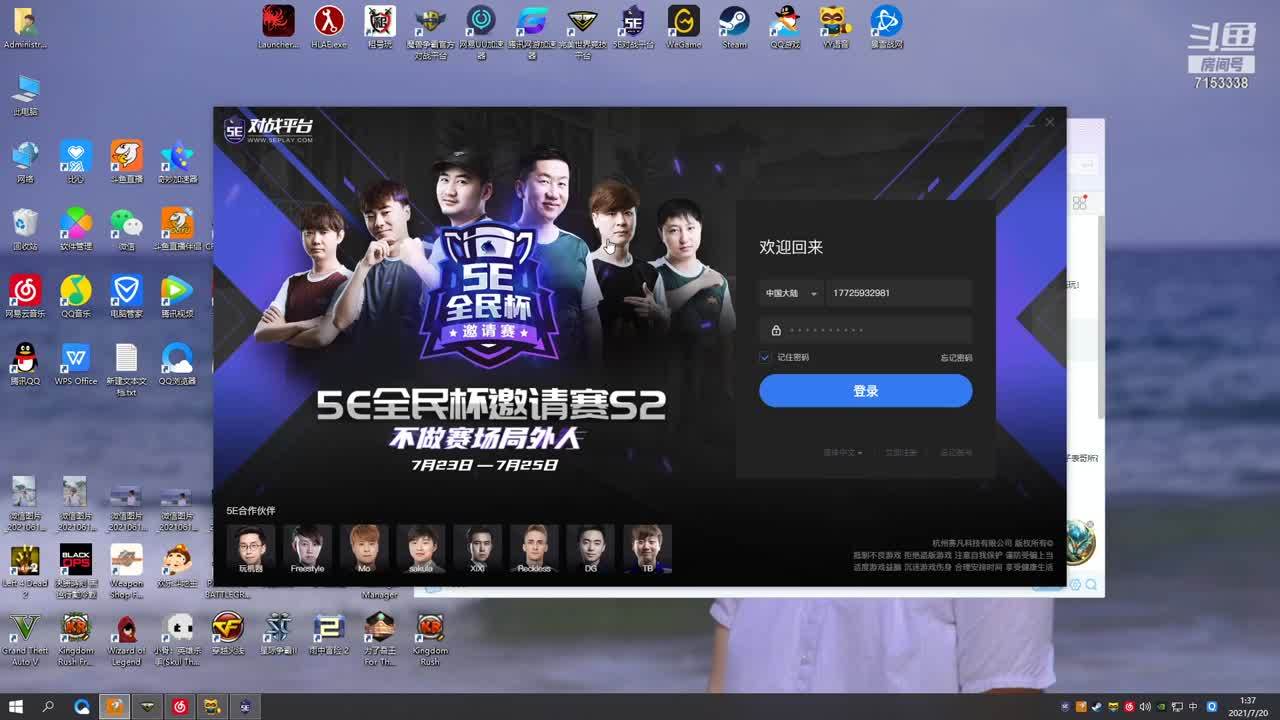Click the 5E 对战平台 logo
The width and height of the screenshot is (1280, 720).
(x=268, y=128)
